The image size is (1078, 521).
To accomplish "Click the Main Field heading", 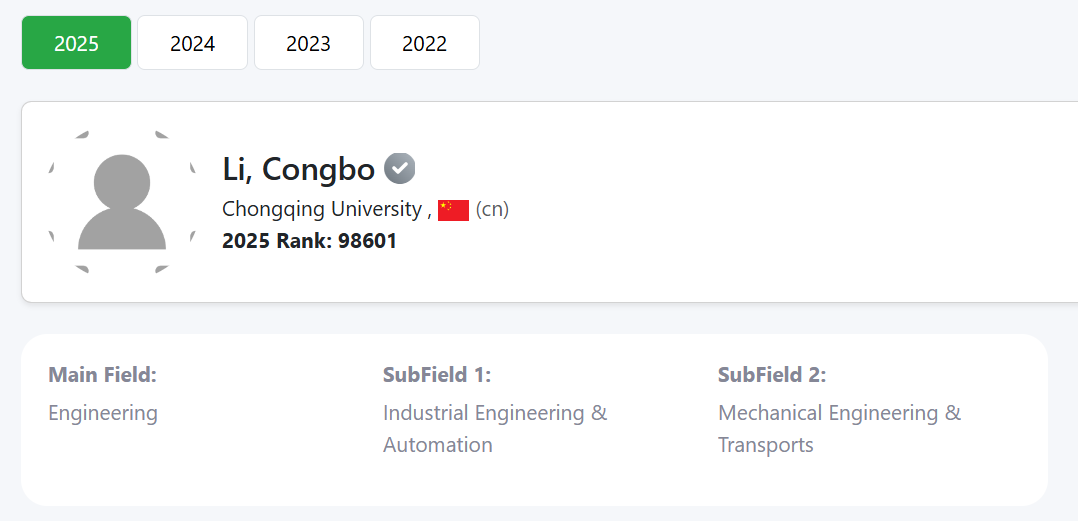I will point(103,375).
